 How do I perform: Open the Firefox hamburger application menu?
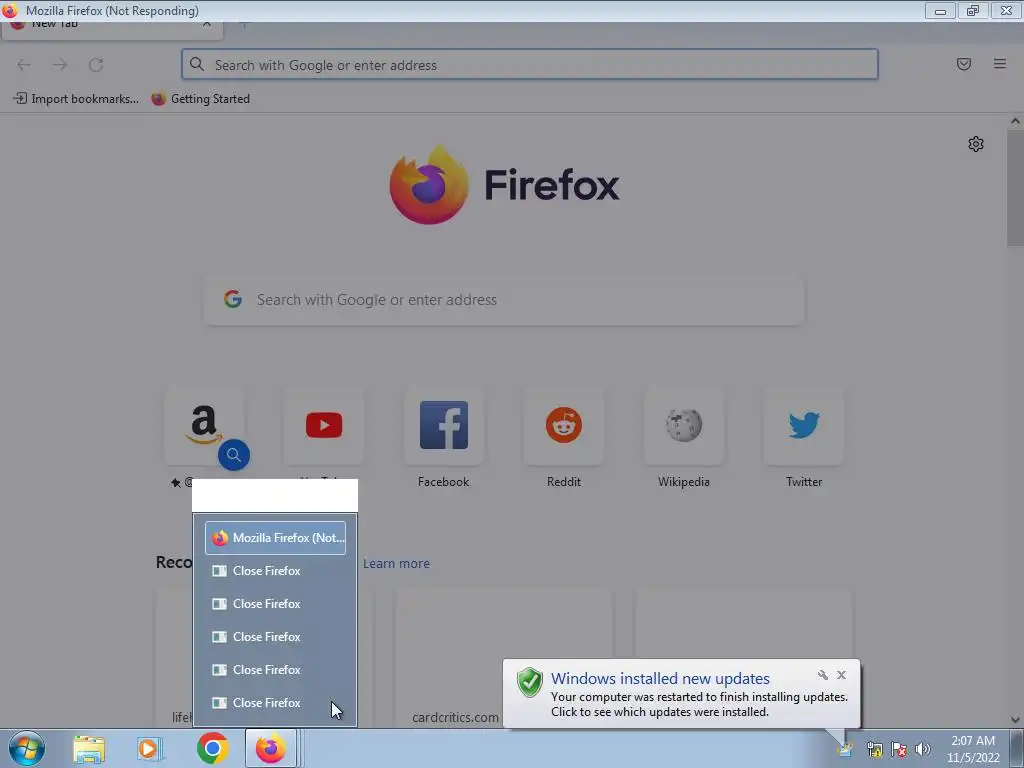[999, 64]
